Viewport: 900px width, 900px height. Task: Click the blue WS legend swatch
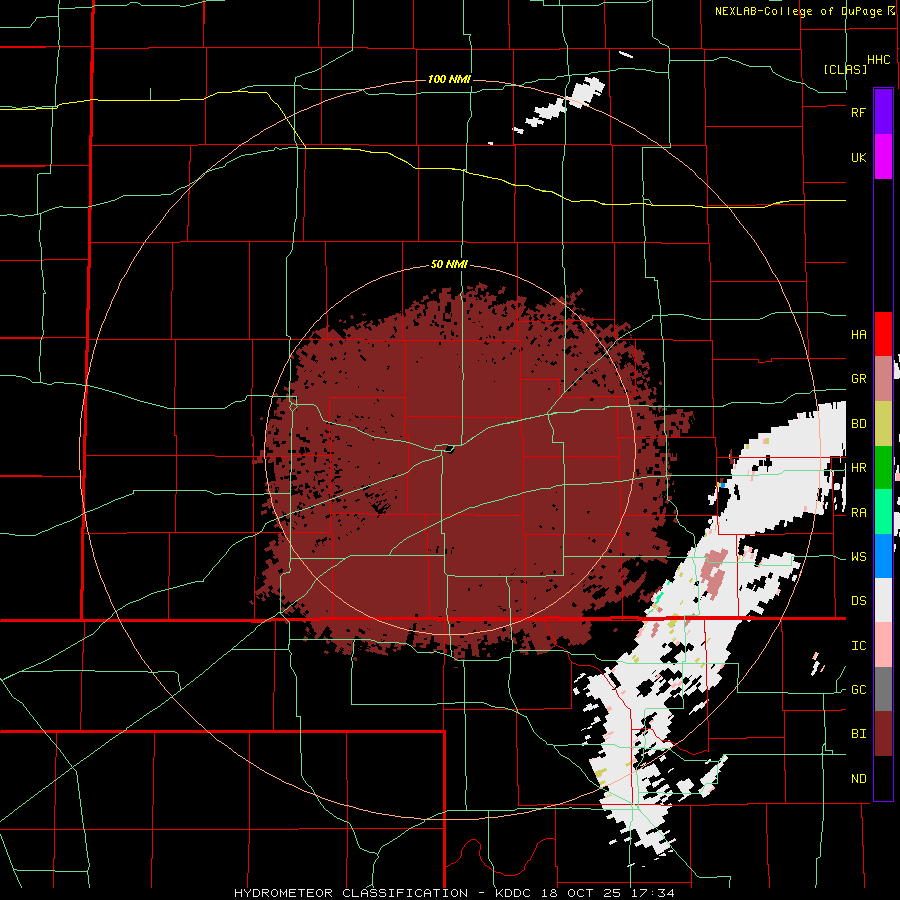pos(883,556)
